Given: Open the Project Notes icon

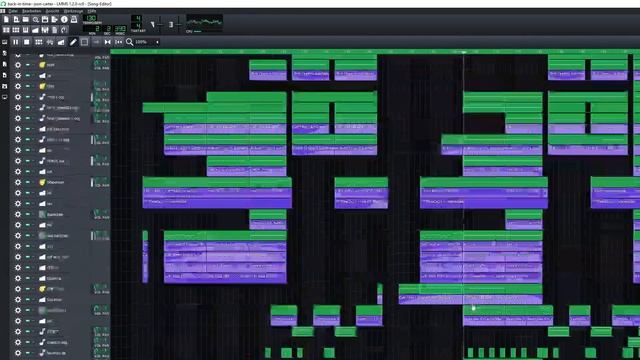Looking at the screenshot, I should [x=54, y=30].
